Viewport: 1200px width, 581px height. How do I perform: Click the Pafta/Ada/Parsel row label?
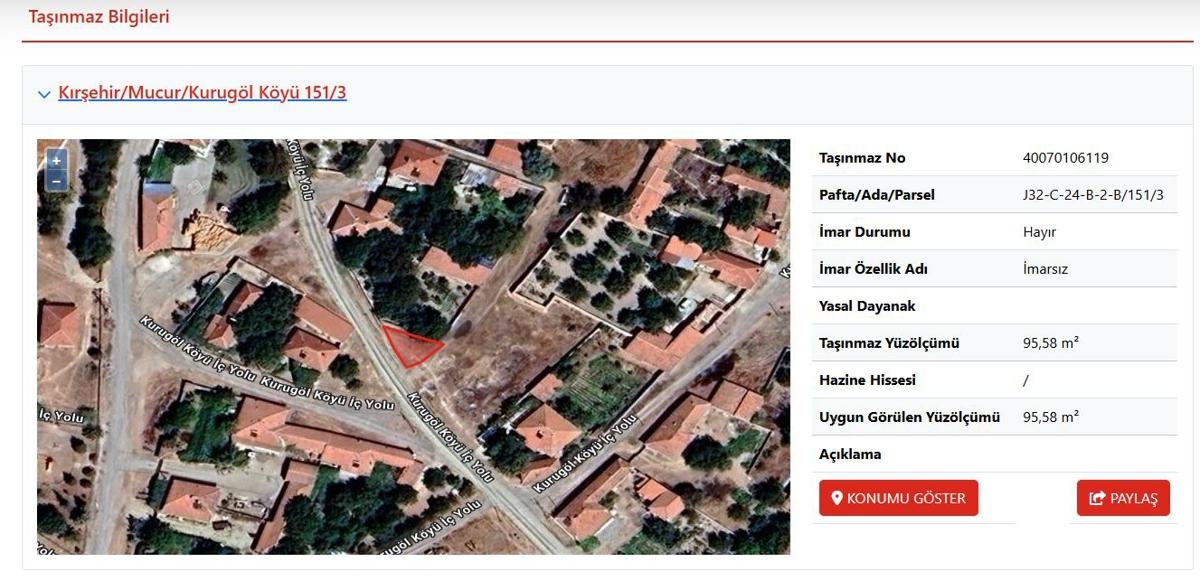pyautogui.click(x=876, y=195)
